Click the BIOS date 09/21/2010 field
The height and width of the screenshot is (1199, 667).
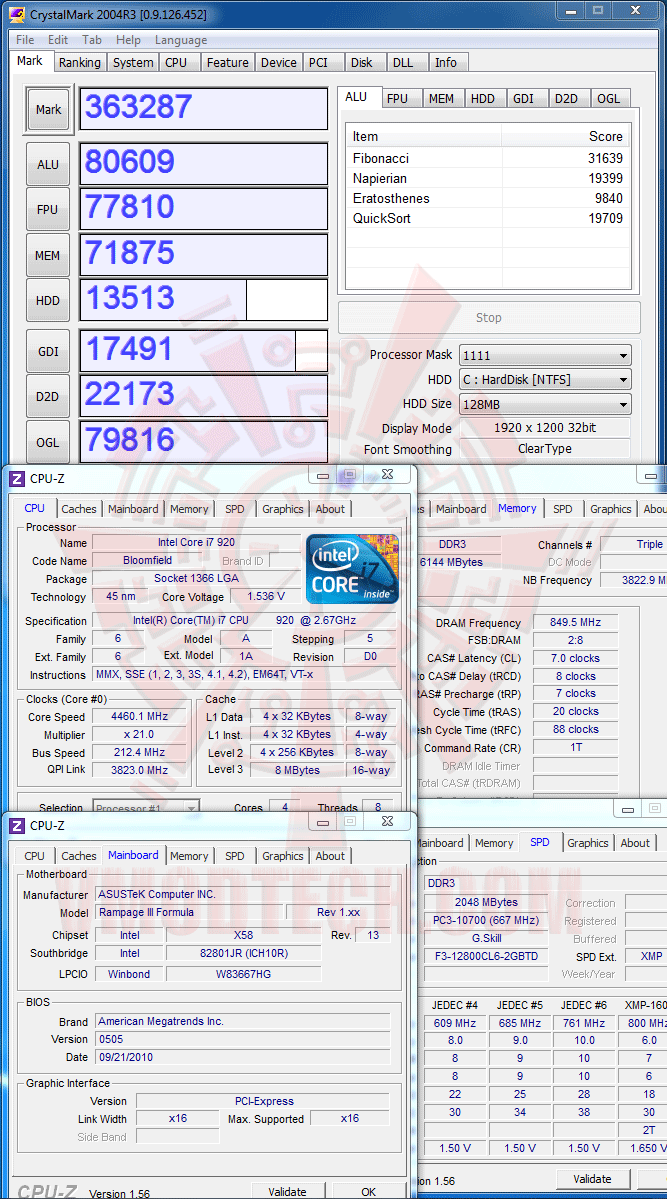click(x=243, y=1058)
